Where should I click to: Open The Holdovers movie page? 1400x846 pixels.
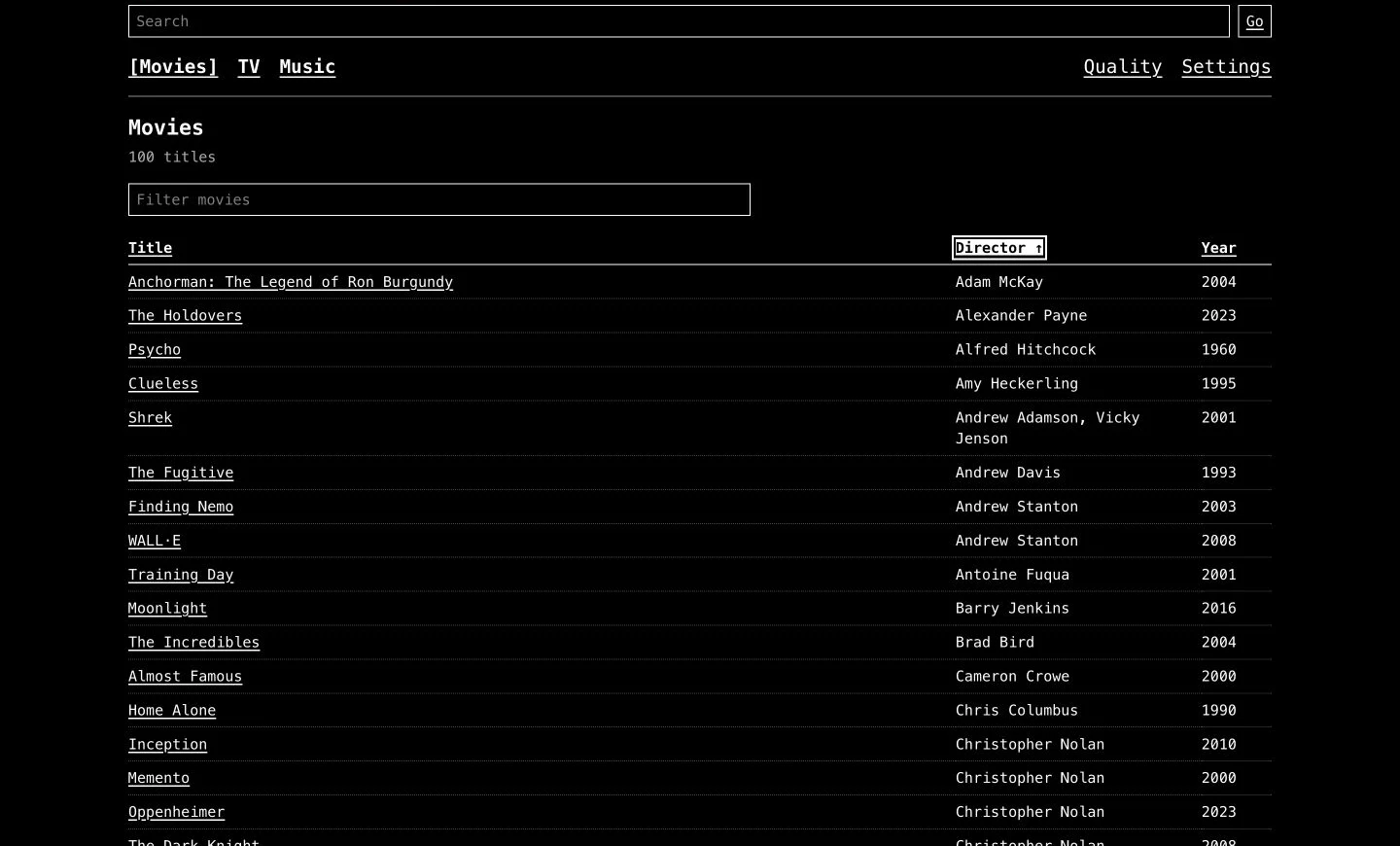click(185, 316)
